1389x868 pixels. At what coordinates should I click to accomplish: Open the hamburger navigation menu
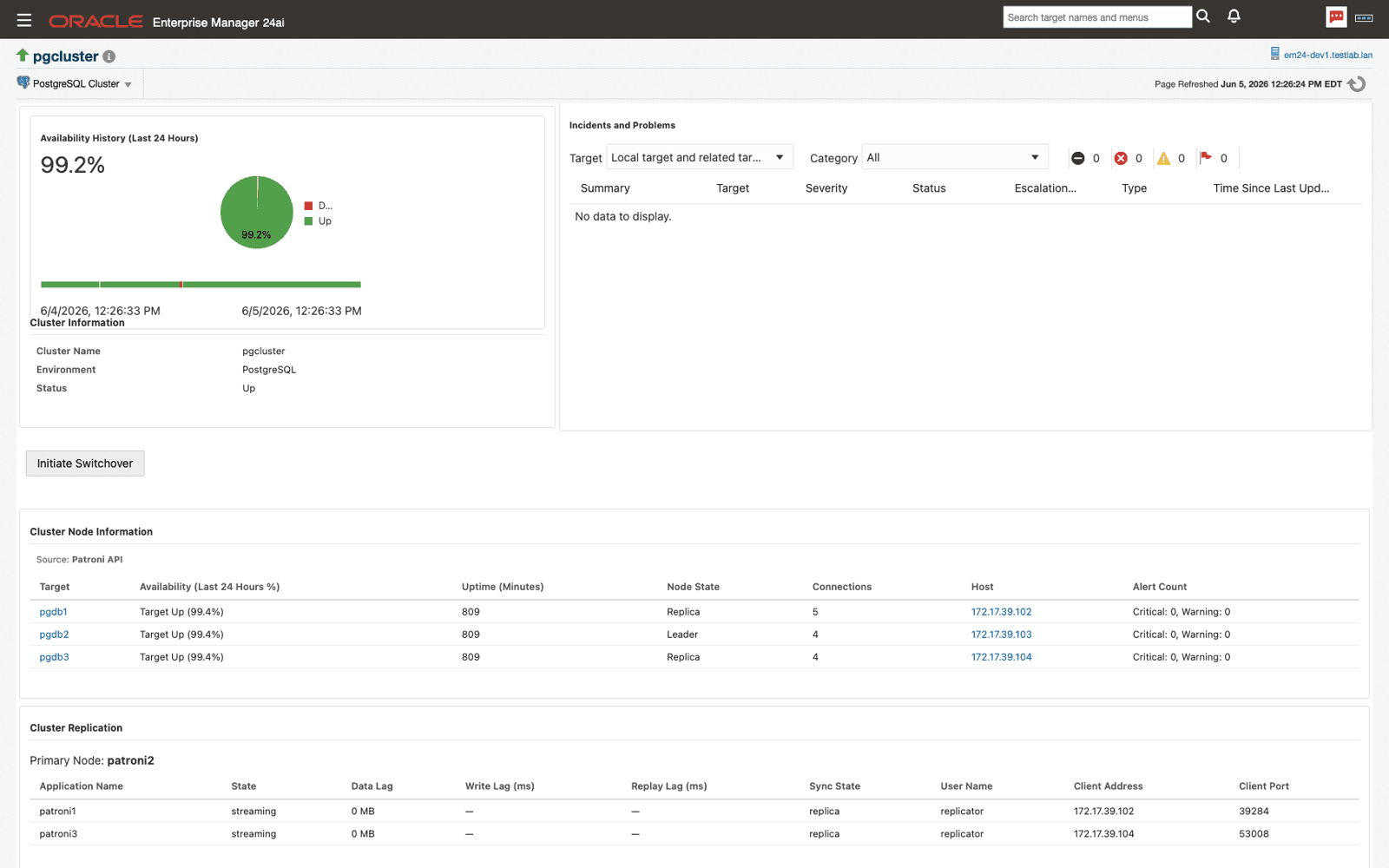coord(24,20)
